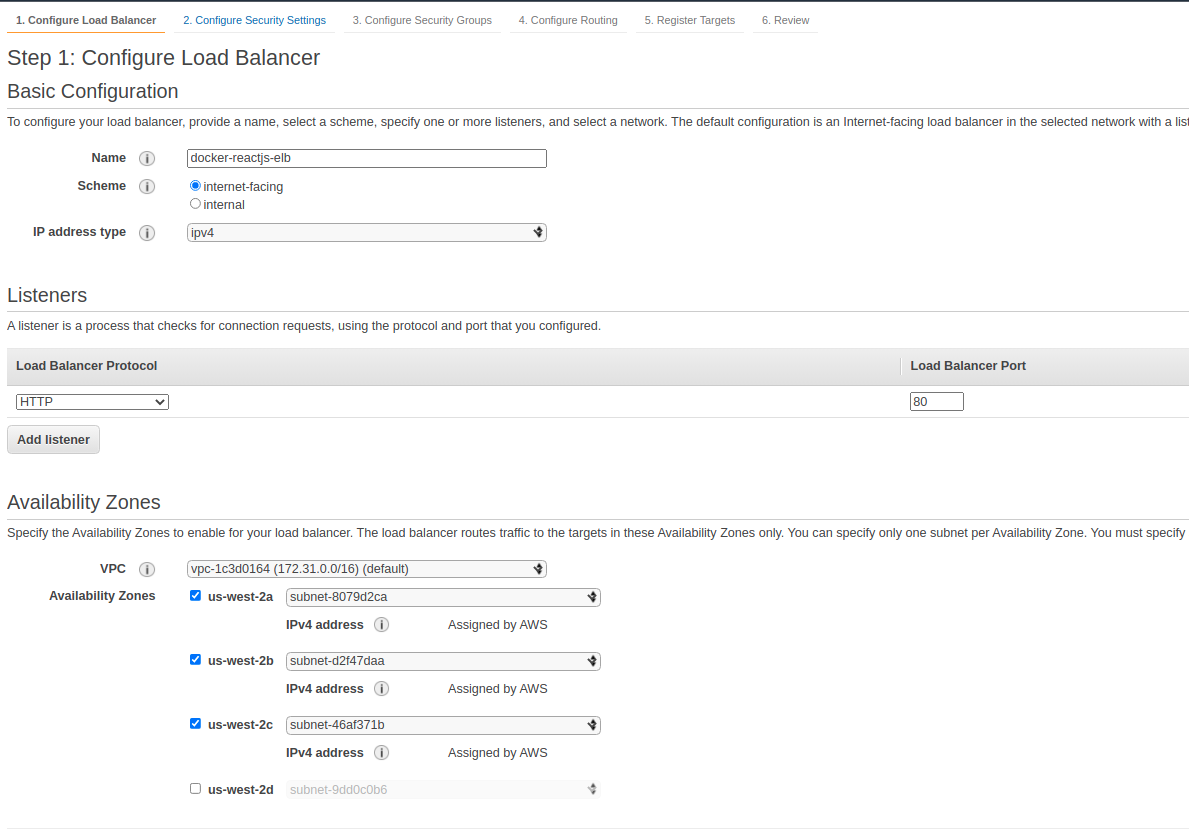Viewport: 1189px width, 838px height.
Task: Click the info icon next to VPC
Action: point(147,570)
